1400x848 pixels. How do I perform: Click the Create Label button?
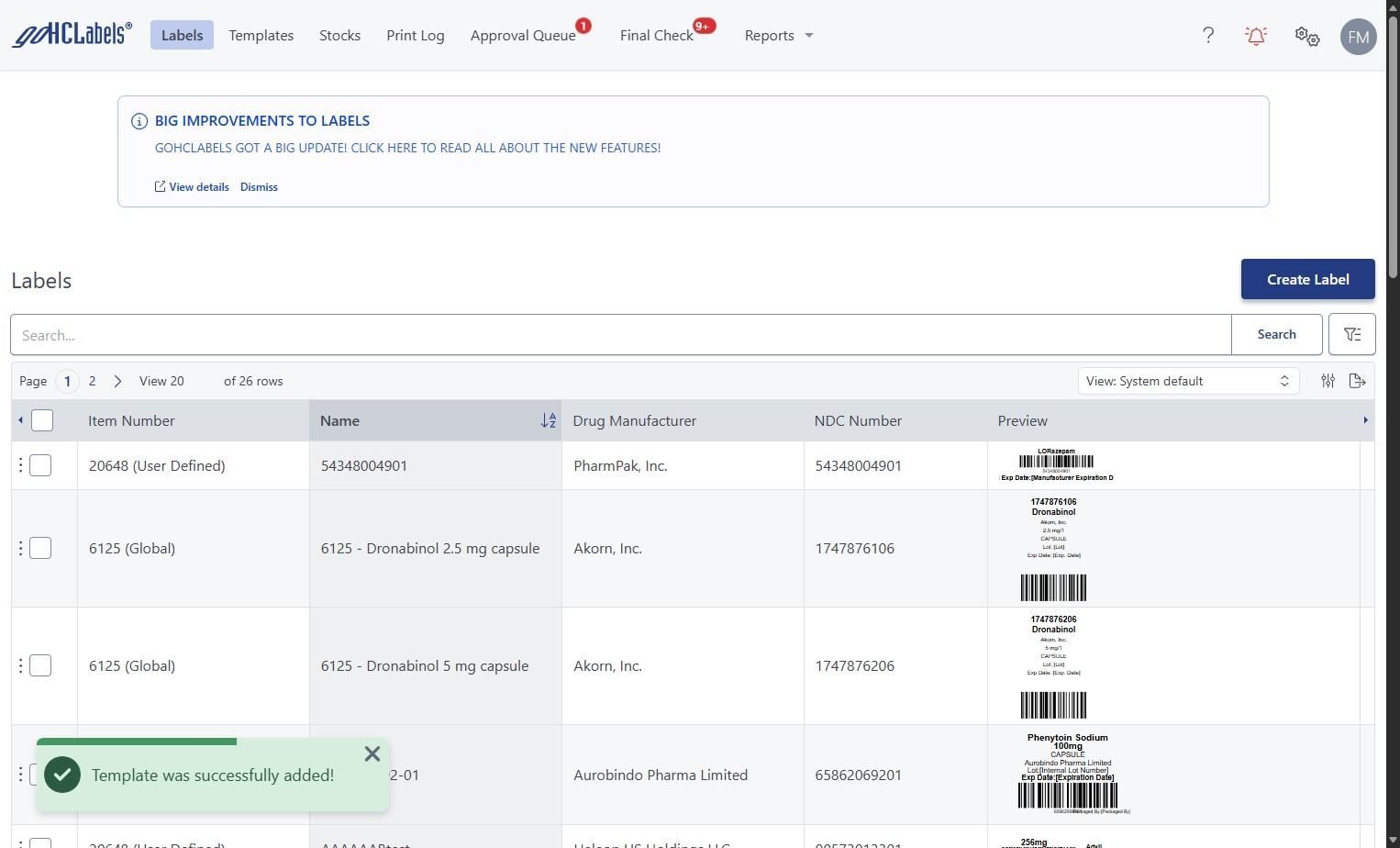tap(1307, 279)
